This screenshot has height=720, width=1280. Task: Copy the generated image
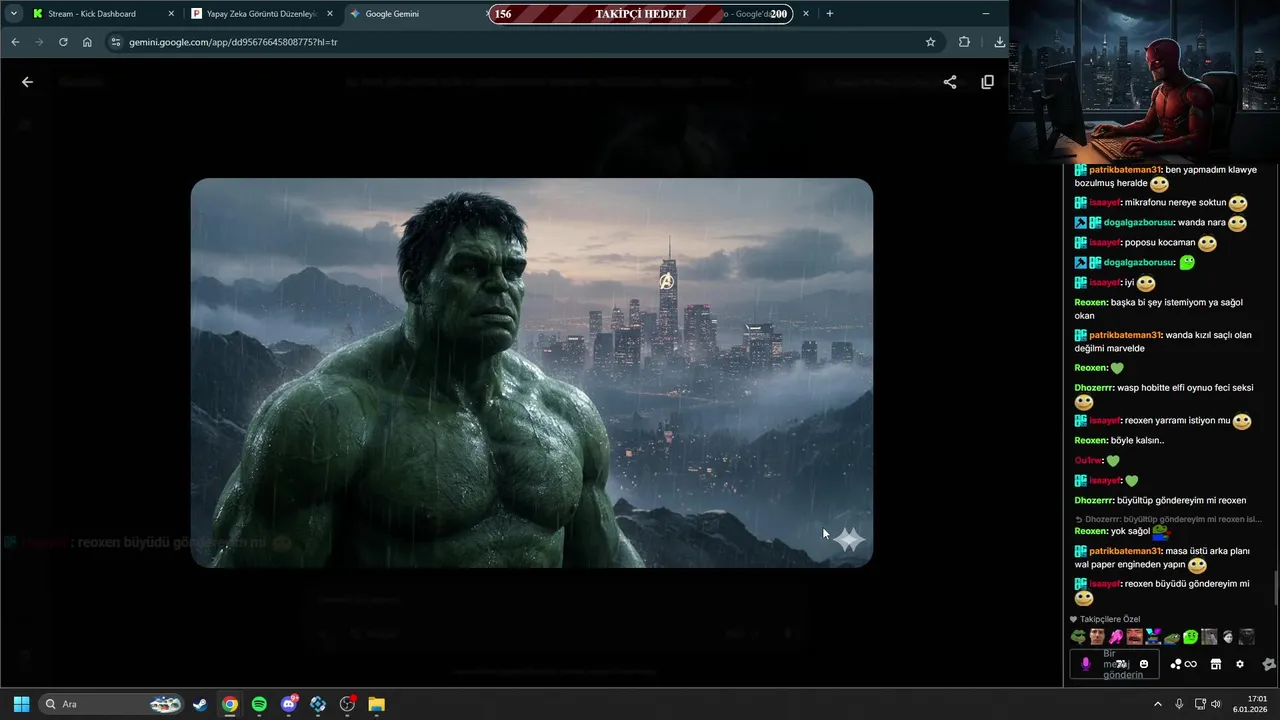point(987,82)
